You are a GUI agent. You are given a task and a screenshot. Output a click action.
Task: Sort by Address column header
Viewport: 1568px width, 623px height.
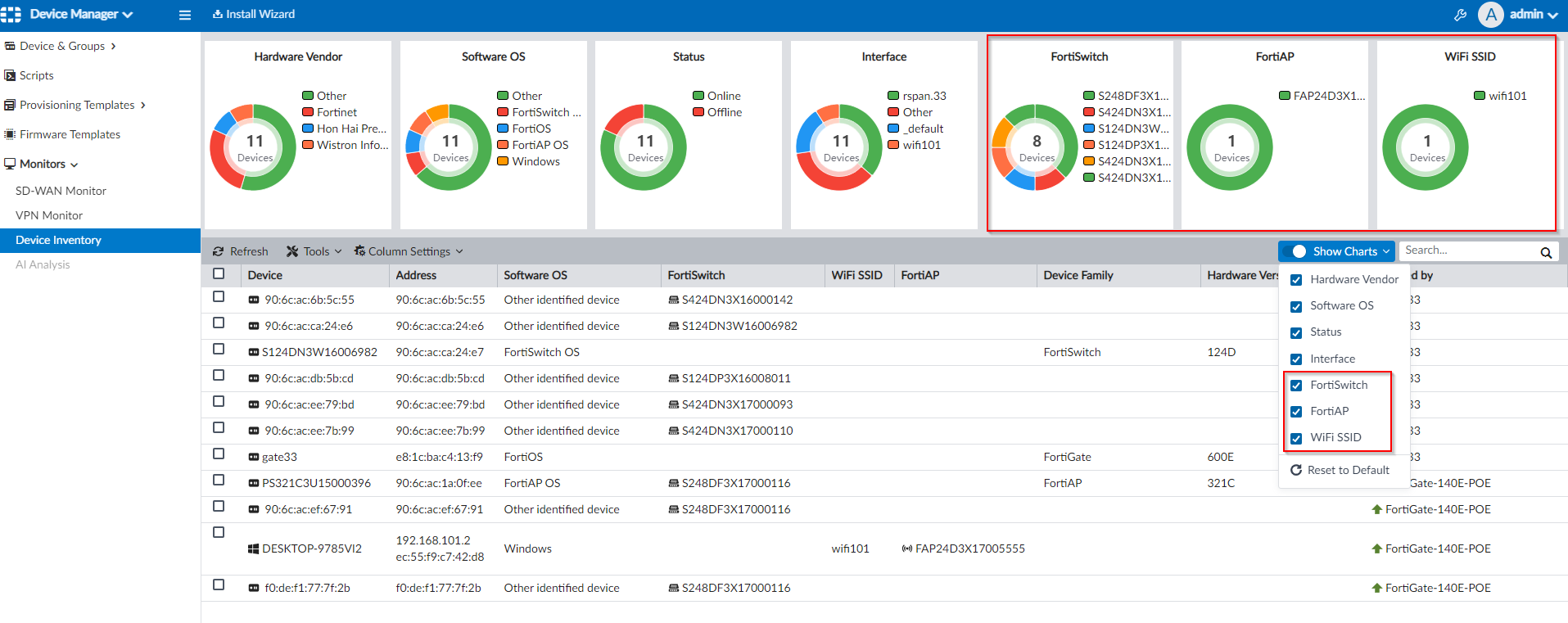click(x=416, y=275)
